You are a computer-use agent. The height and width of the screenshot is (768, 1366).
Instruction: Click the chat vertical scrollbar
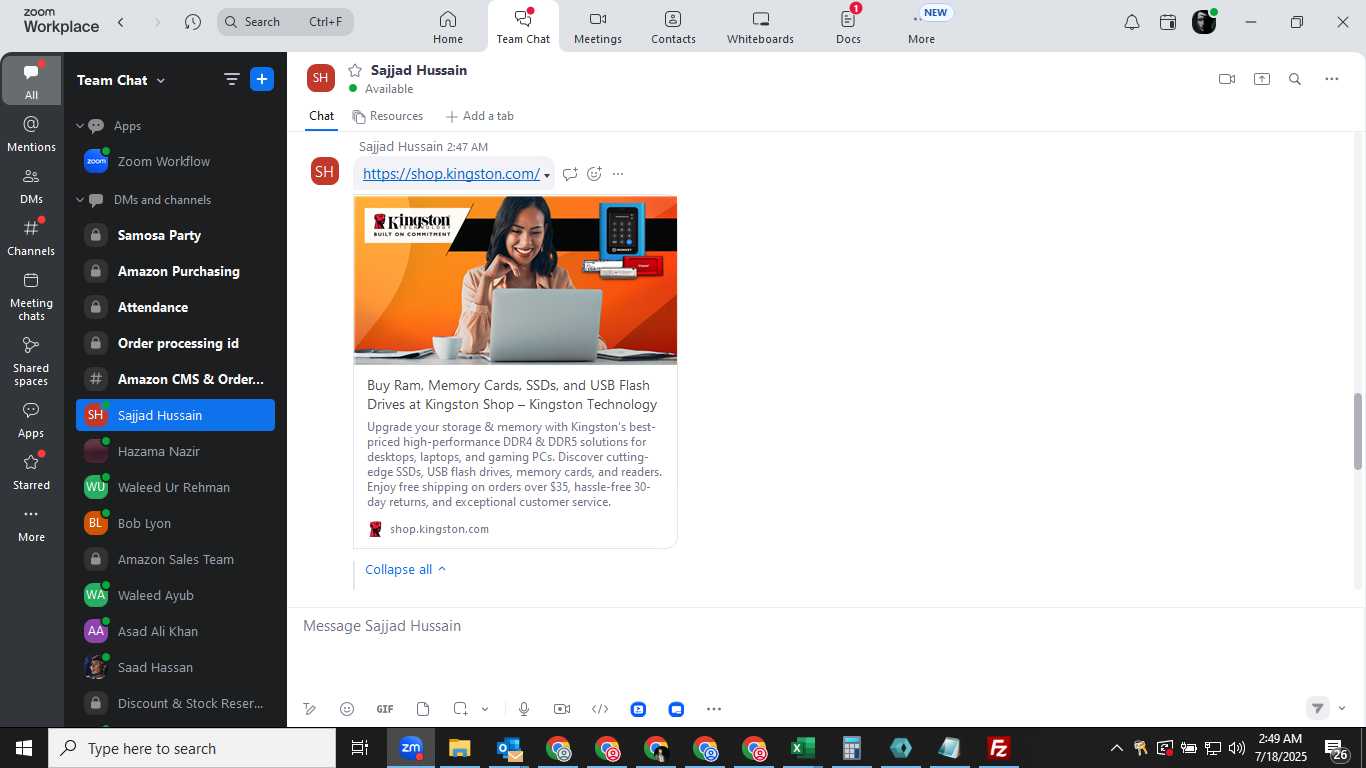pyautogui.click(x=1358, y=431)
